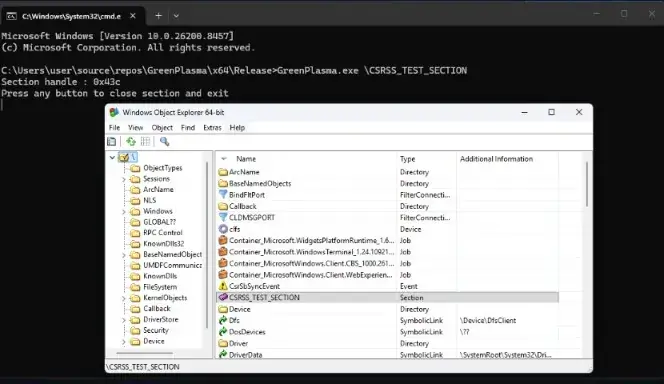Click the WindowsTerminal job container icon
The height and width of the screenshot is (384, 664).
223,252
